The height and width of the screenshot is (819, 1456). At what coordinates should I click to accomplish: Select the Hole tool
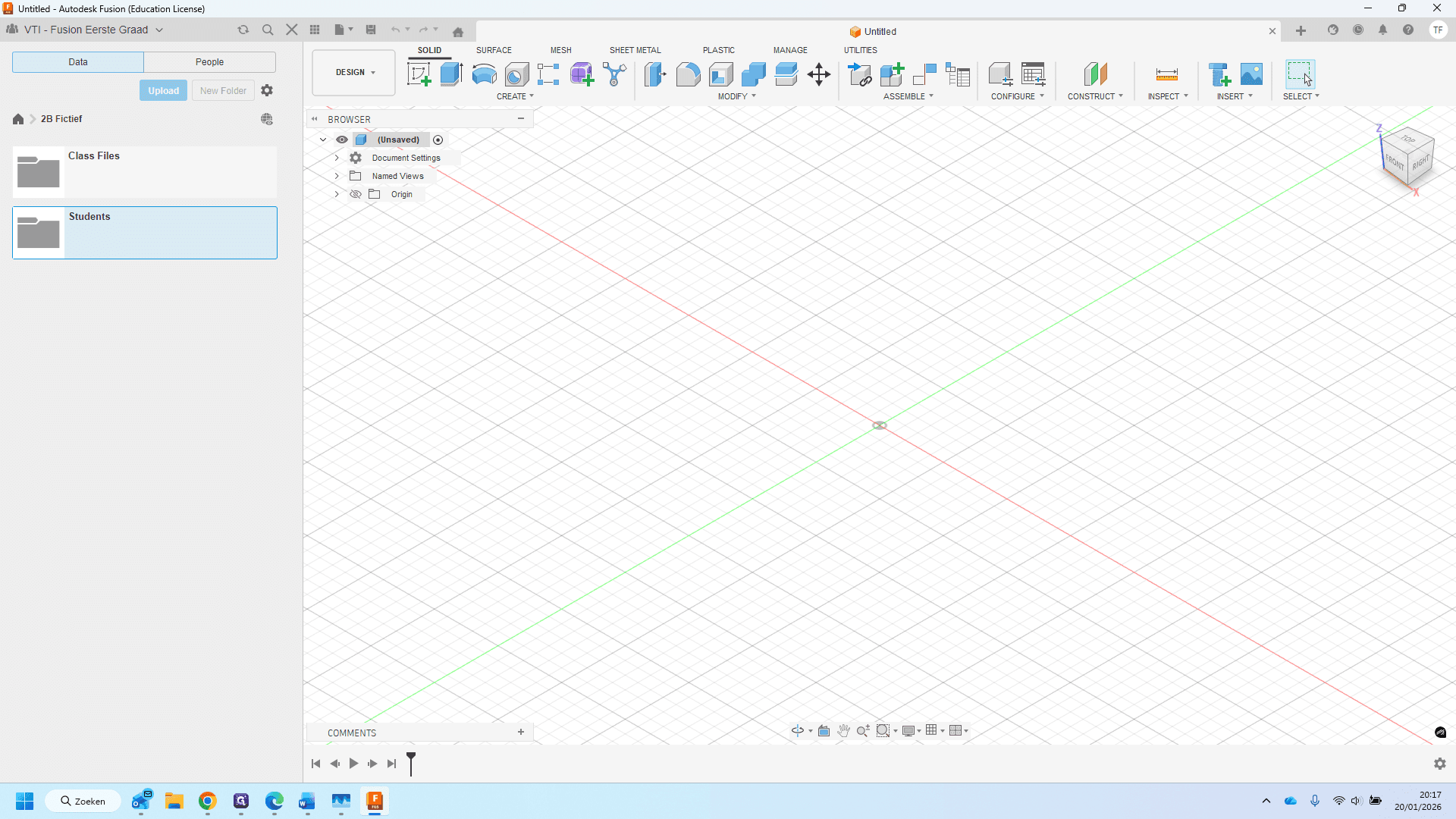516,74
